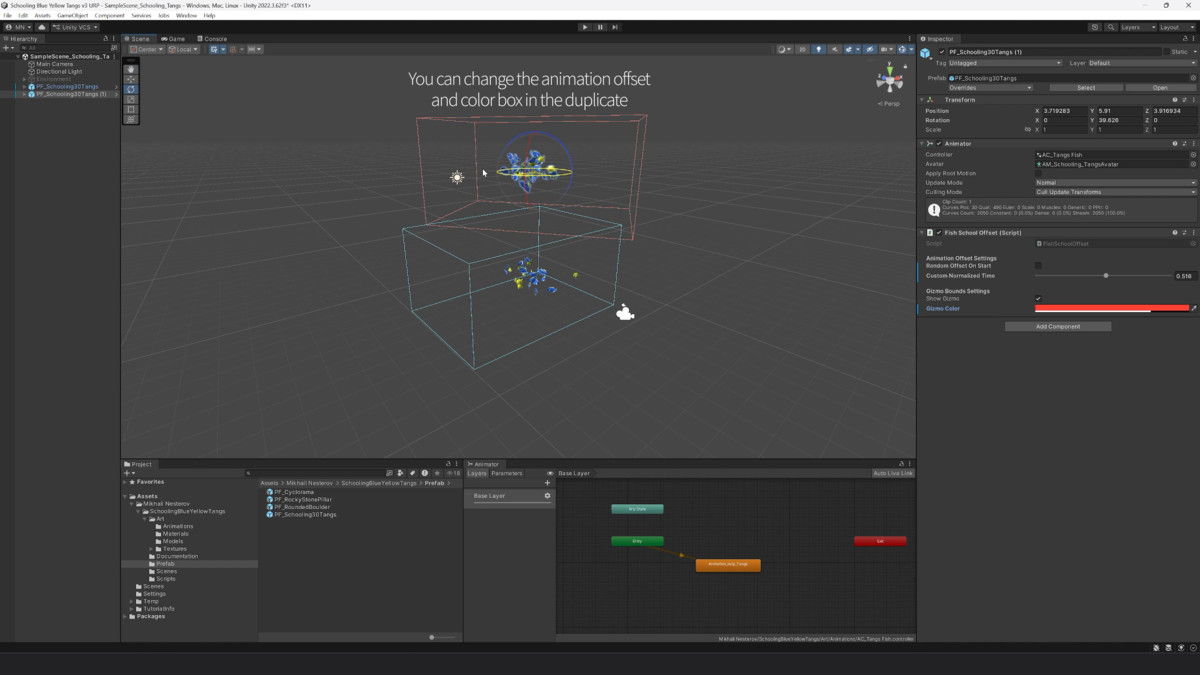Enable Apply Root Motion checkbox
This screenshot has height=675, width=1200.
[1038, 173]
